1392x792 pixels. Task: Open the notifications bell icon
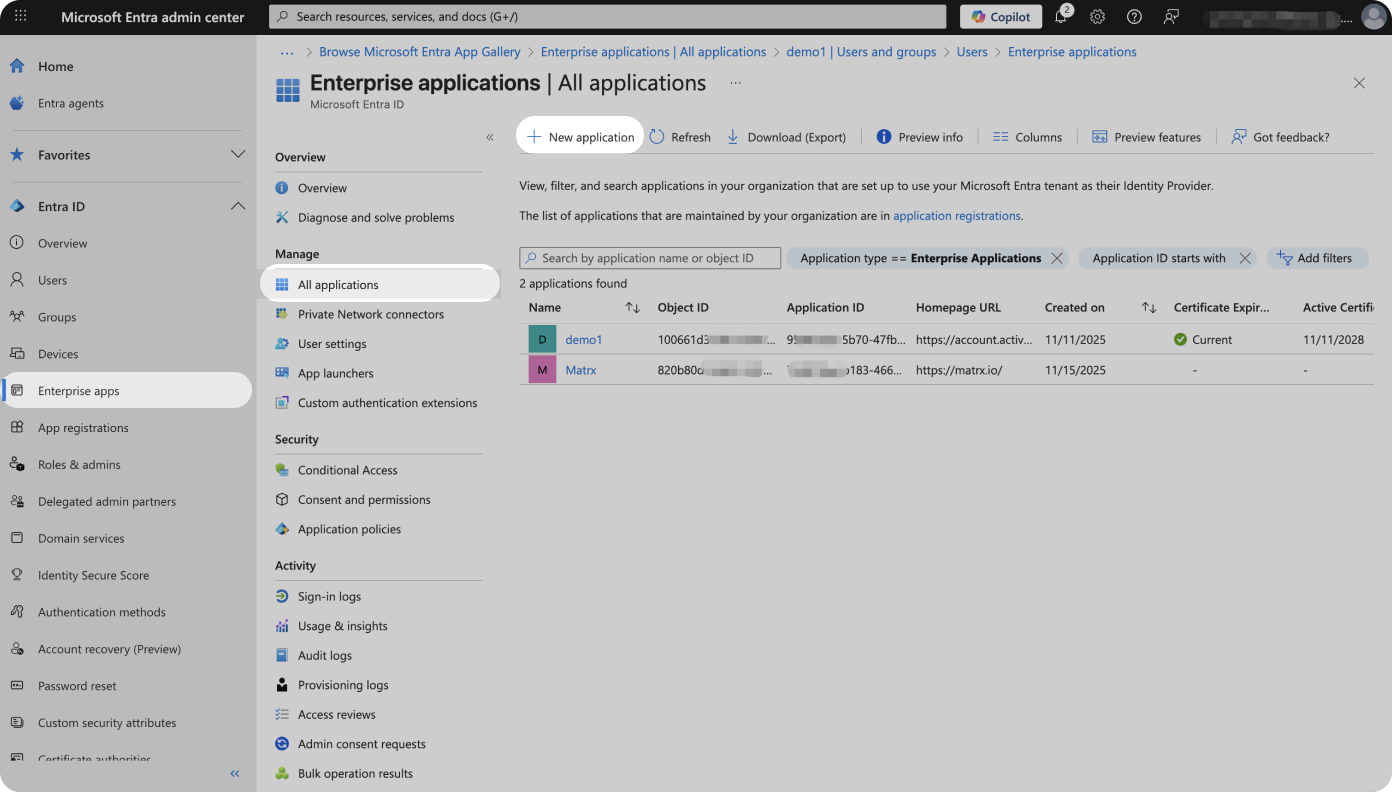1061,17
